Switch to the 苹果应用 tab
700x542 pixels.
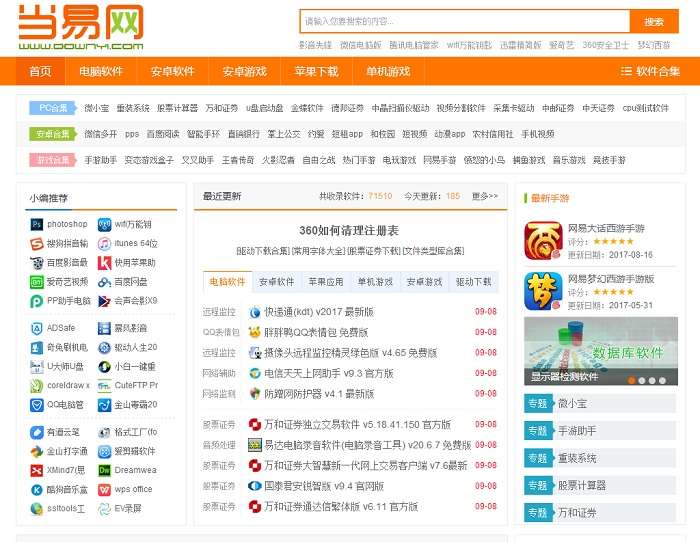point(326,282)
